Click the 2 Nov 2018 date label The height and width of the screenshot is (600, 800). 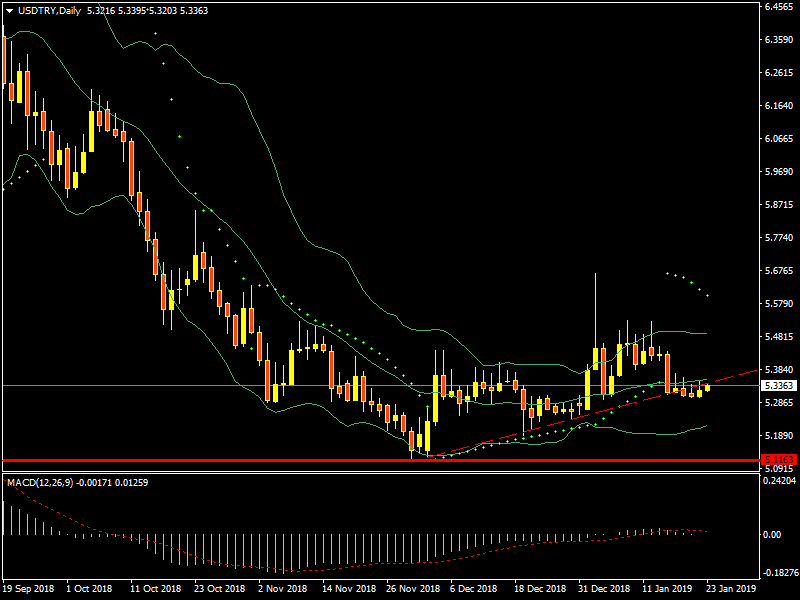tap(282, 590)
